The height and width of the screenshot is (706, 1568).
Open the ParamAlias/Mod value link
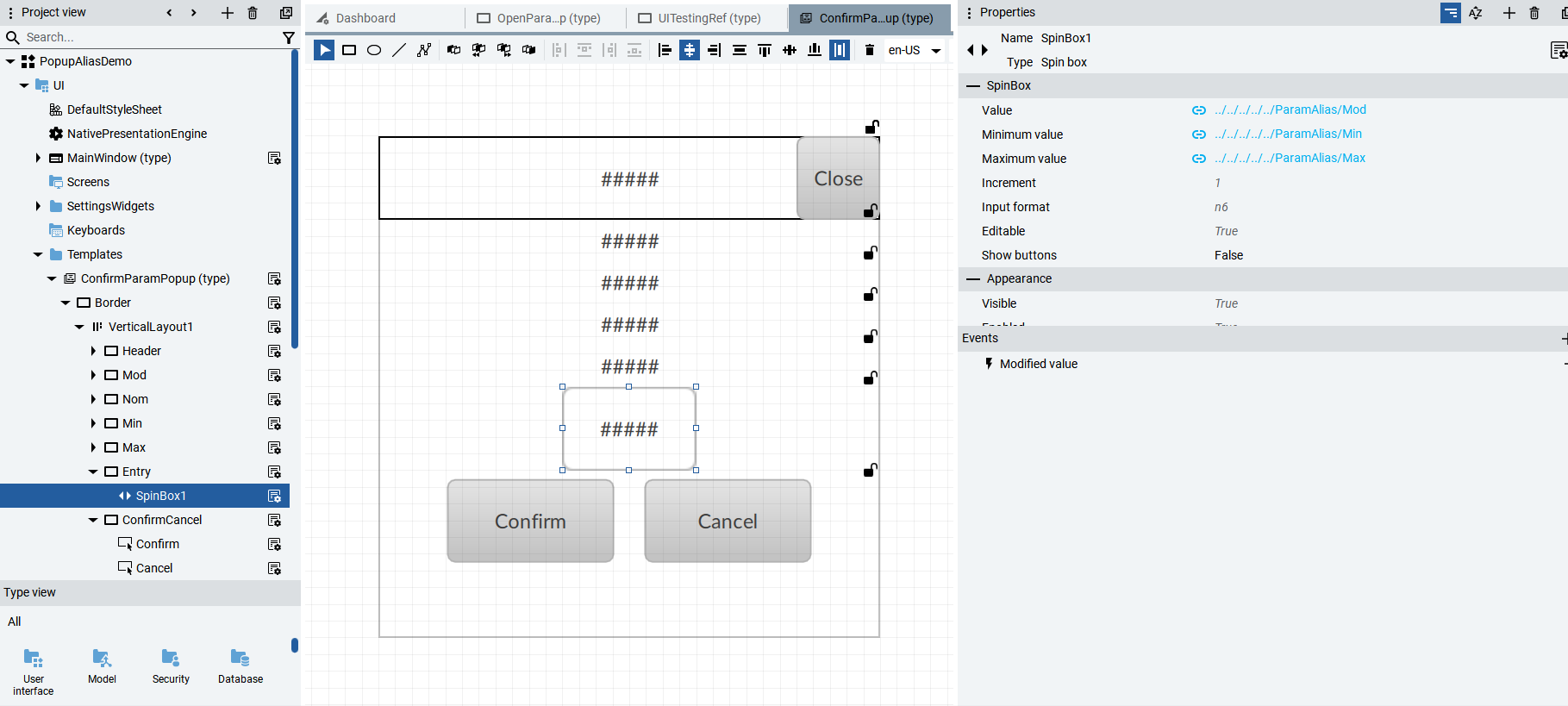tap(1290, 109)
